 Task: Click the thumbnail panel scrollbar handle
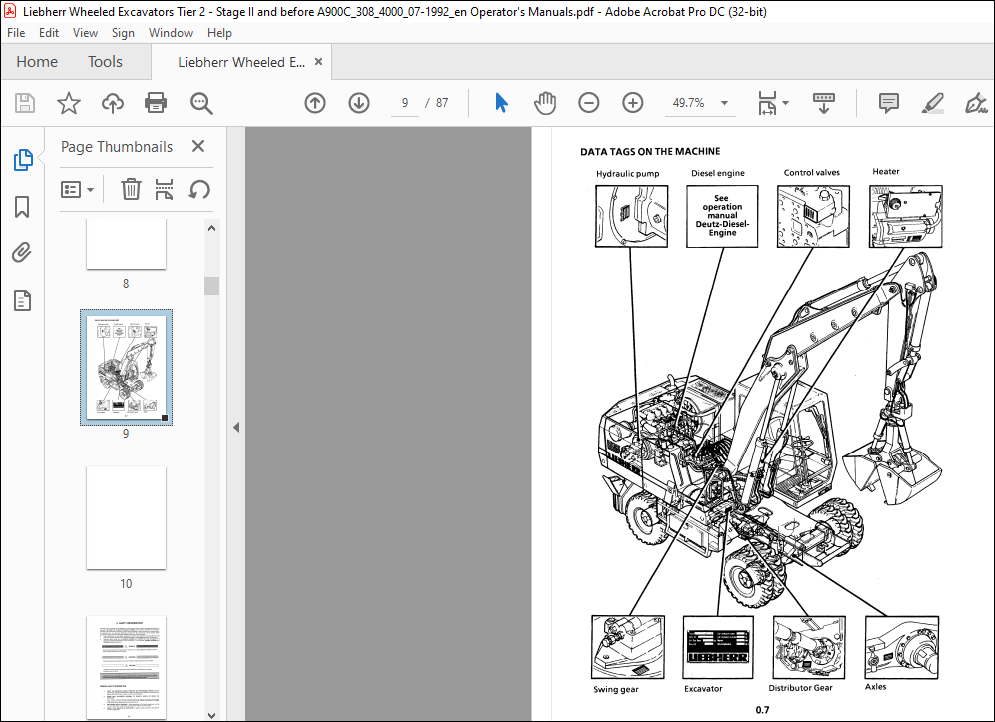(x=211, y=286)
